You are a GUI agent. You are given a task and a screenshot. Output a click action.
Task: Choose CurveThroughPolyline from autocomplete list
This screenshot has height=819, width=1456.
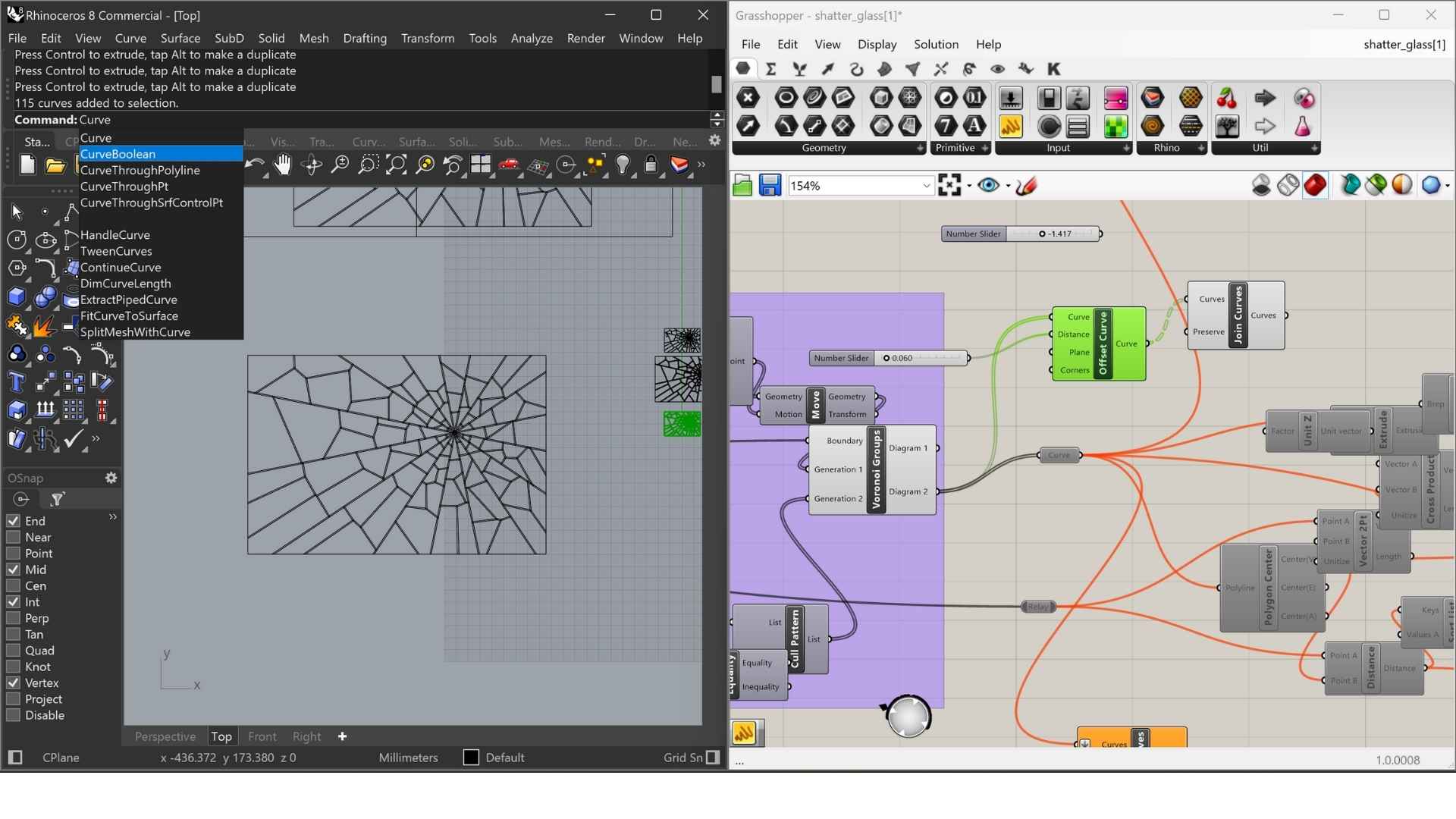point(140,170)
